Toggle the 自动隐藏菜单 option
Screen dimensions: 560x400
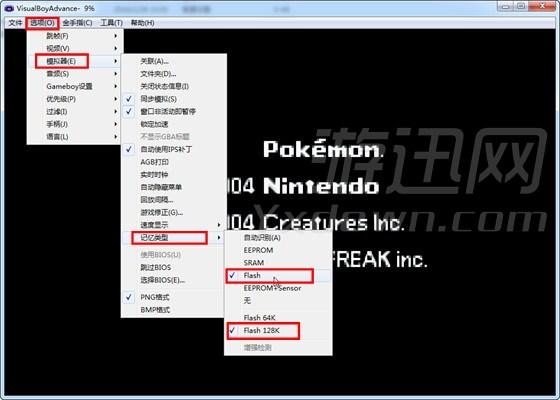tap(174, 187)
